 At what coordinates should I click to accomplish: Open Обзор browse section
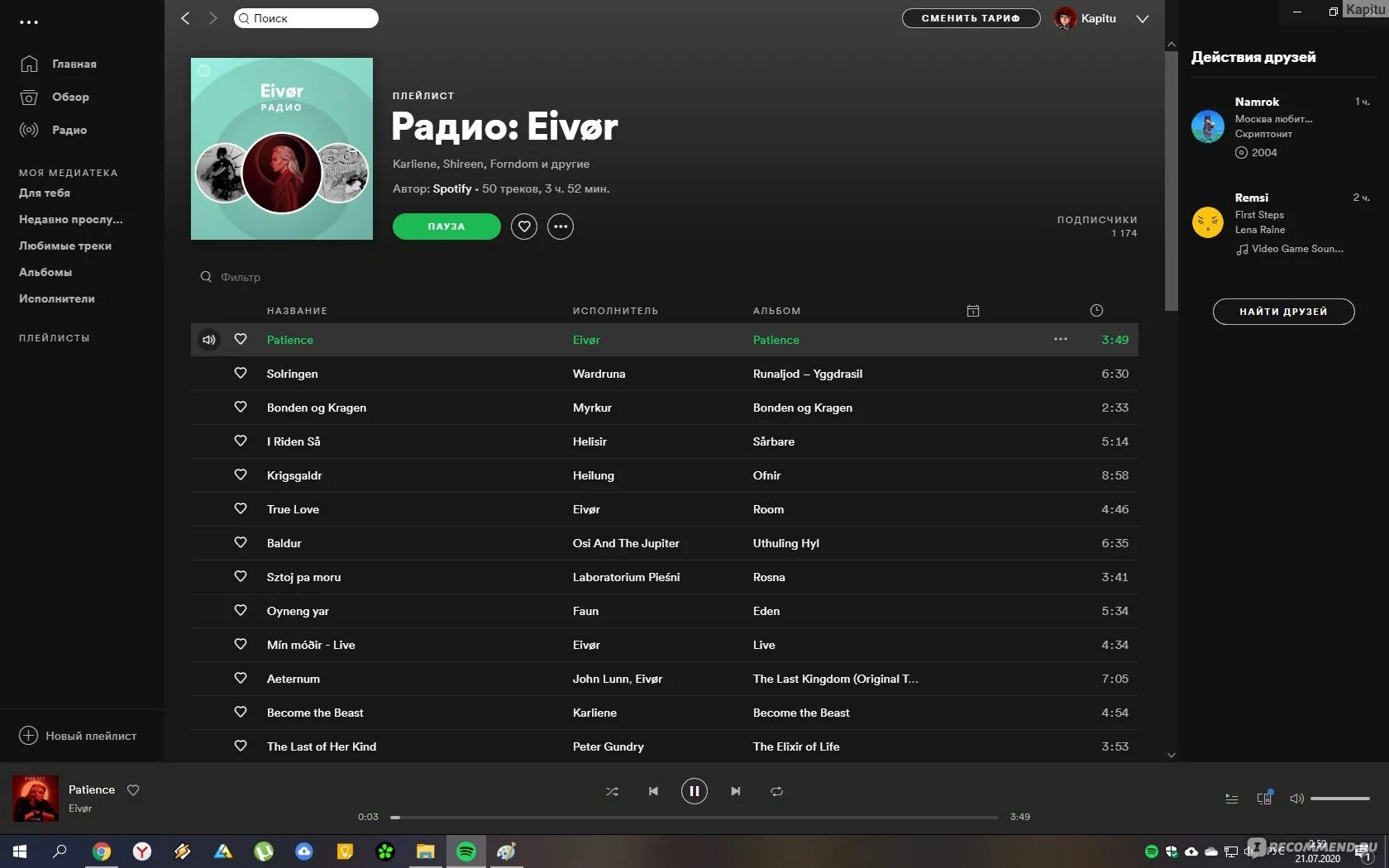(70, 97)
